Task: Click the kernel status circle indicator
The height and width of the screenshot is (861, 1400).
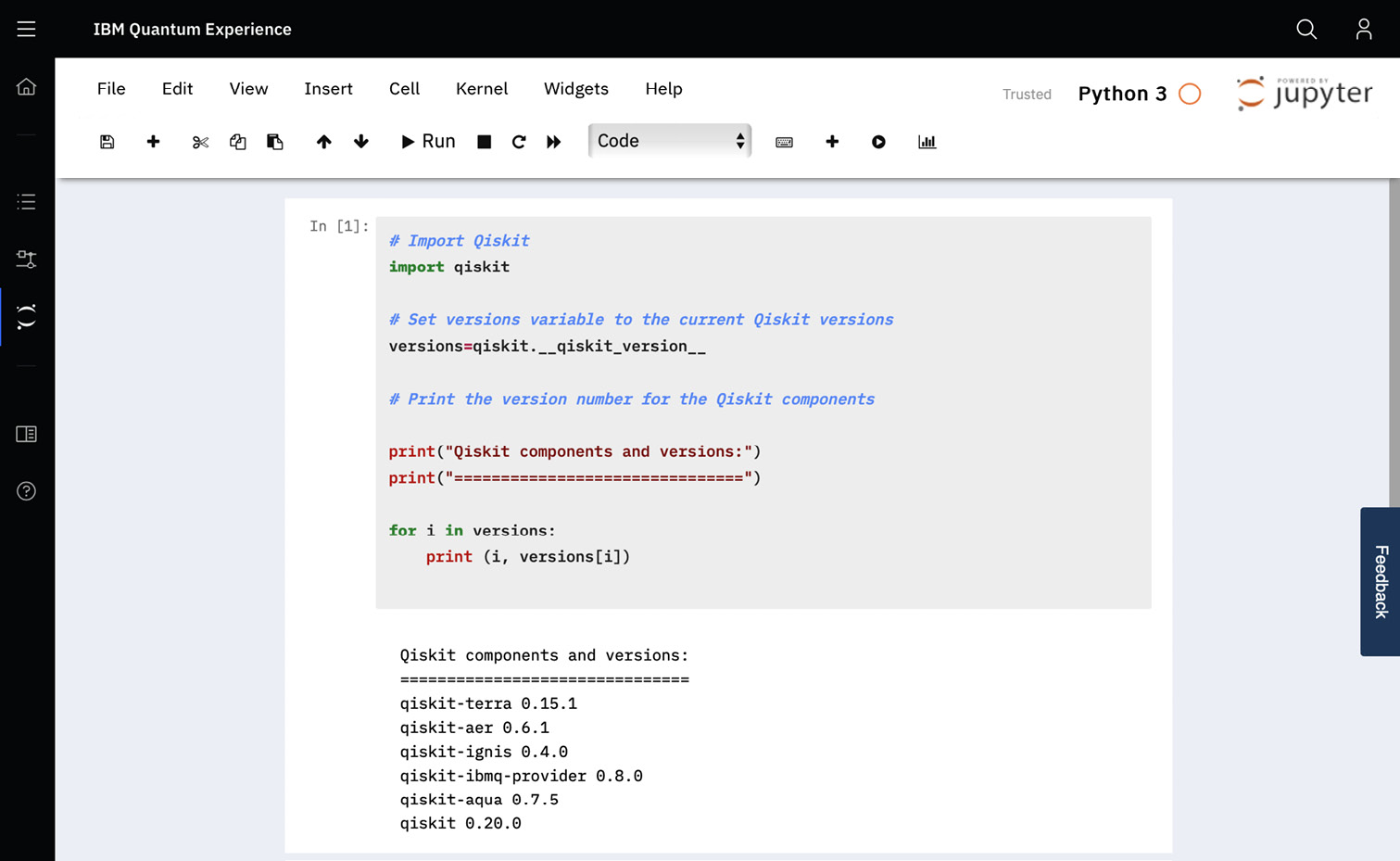Action: [x=1190, y=94]
